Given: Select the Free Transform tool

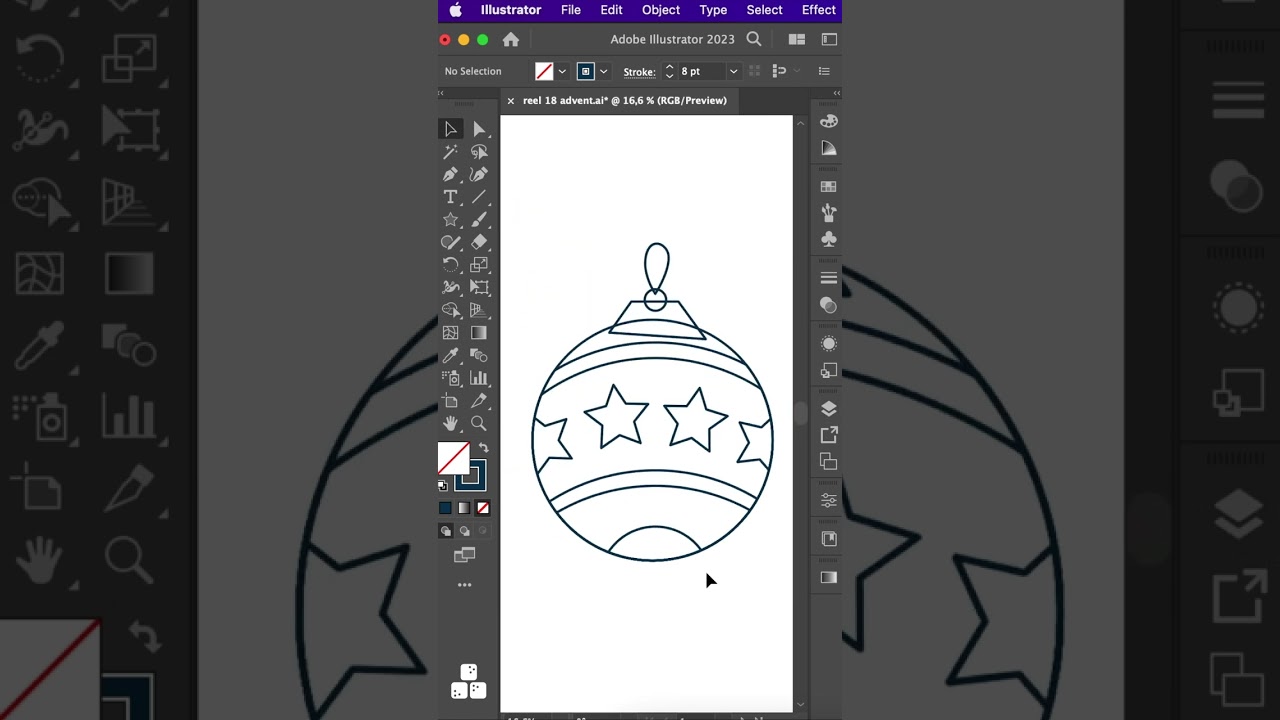Looking at the screenshot, I should point(479,287).
